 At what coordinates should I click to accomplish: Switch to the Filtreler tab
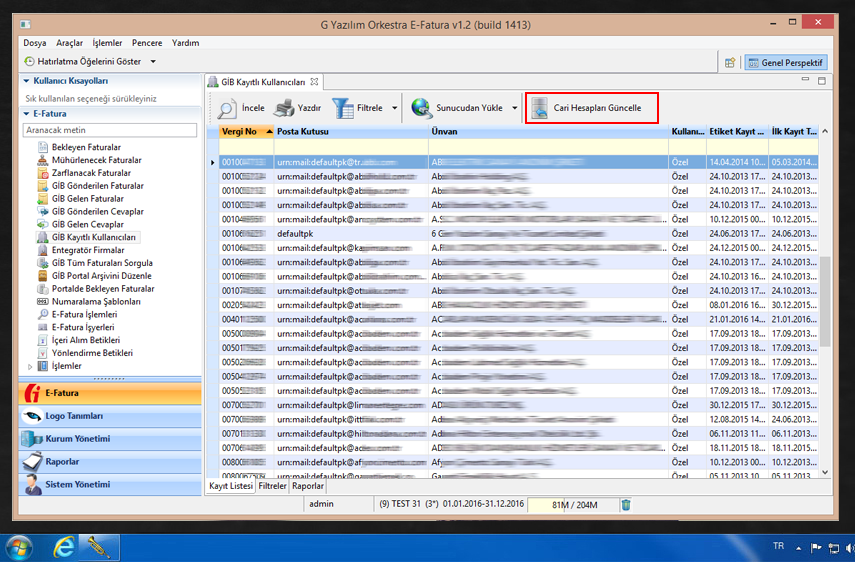272,486
